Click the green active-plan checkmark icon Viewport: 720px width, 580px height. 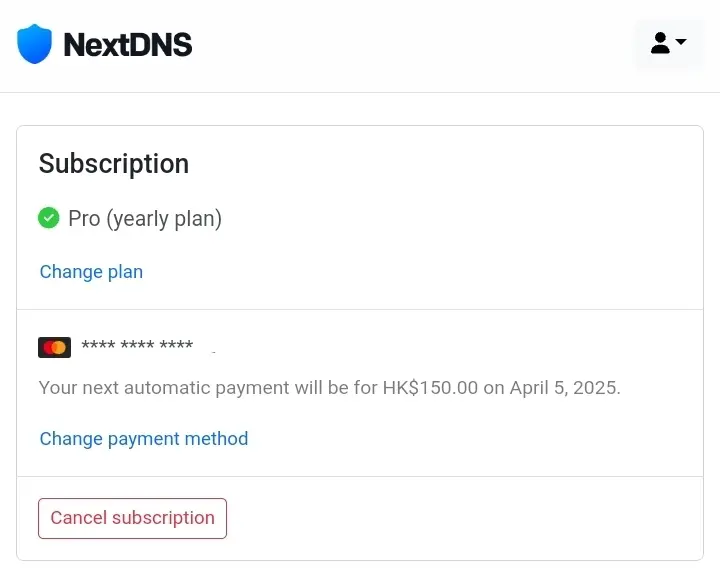tap(49, 218)
